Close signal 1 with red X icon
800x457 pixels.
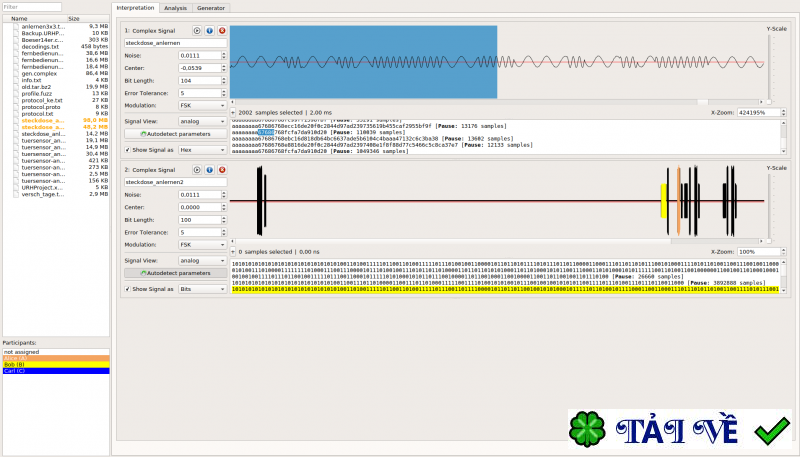click(222, 31)
